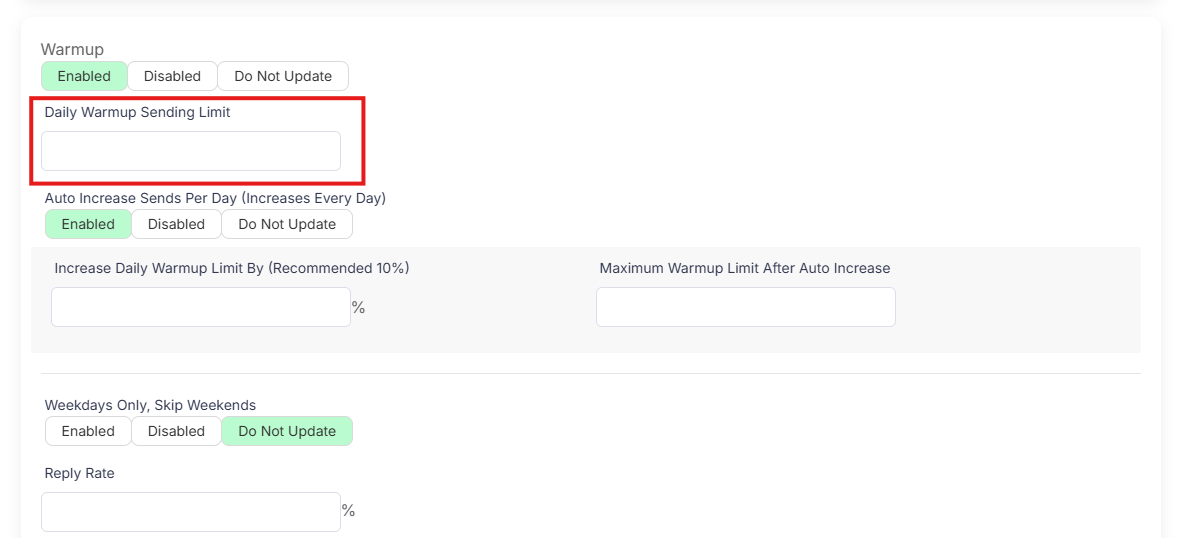1183x538 pixels.
Task: Set Warmup to Disabled
Action: point(172,76)
